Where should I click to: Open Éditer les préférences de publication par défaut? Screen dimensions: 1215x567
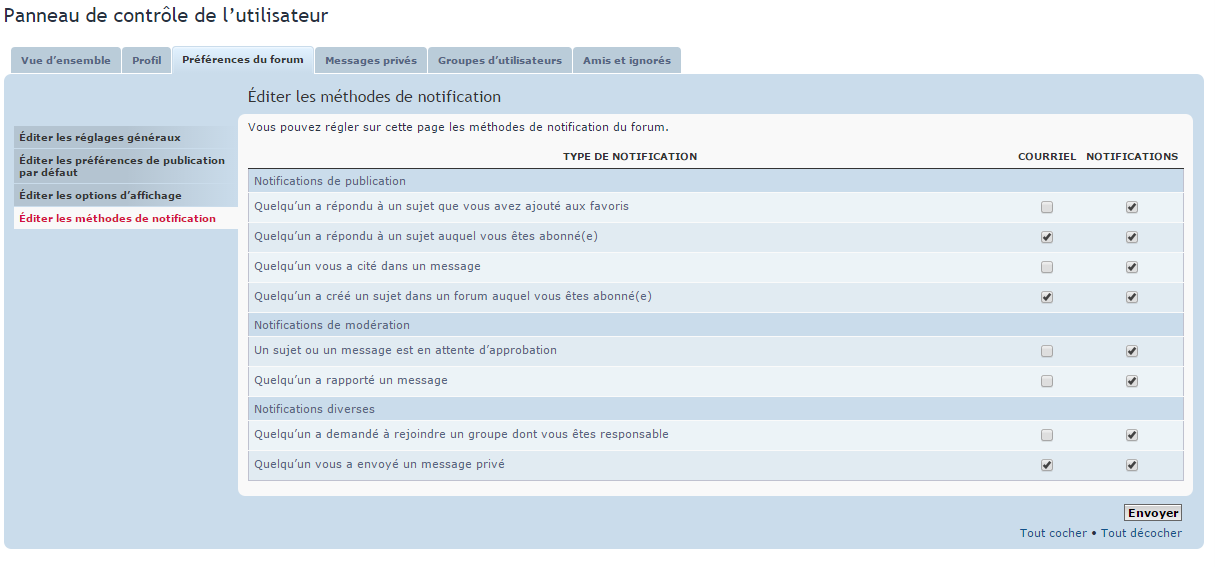point(122,166)
